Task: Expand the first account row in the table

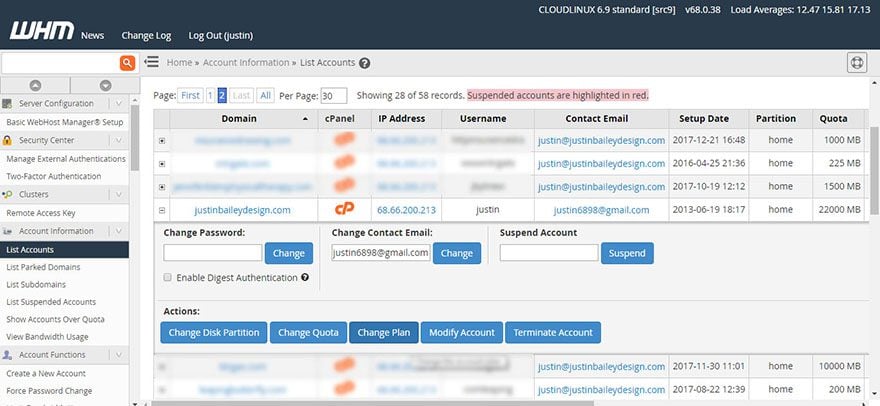Action: (162, 141)
